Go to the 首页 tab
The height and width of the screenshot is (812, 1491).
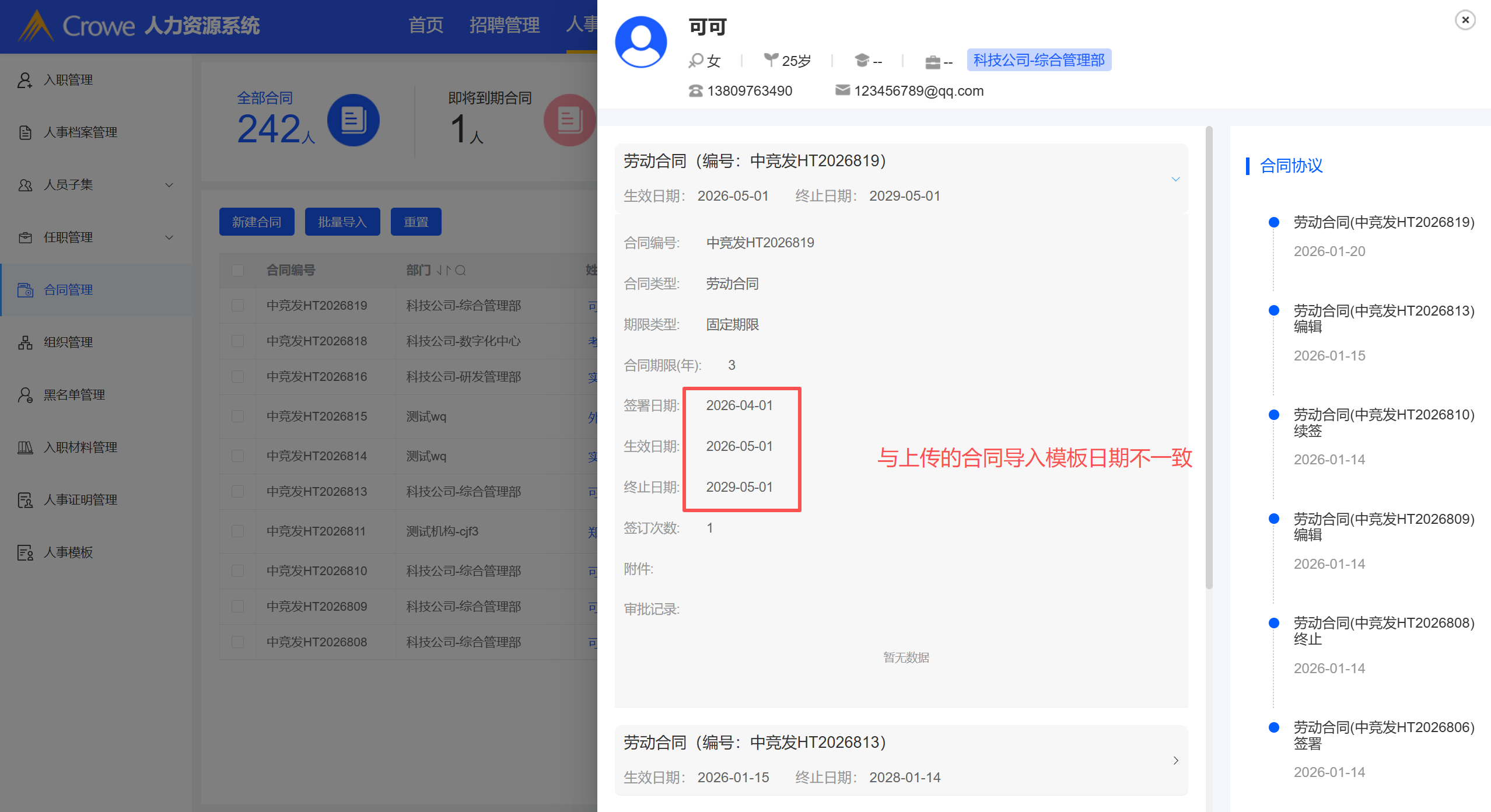pyautogui.click(x=426, y=25)
